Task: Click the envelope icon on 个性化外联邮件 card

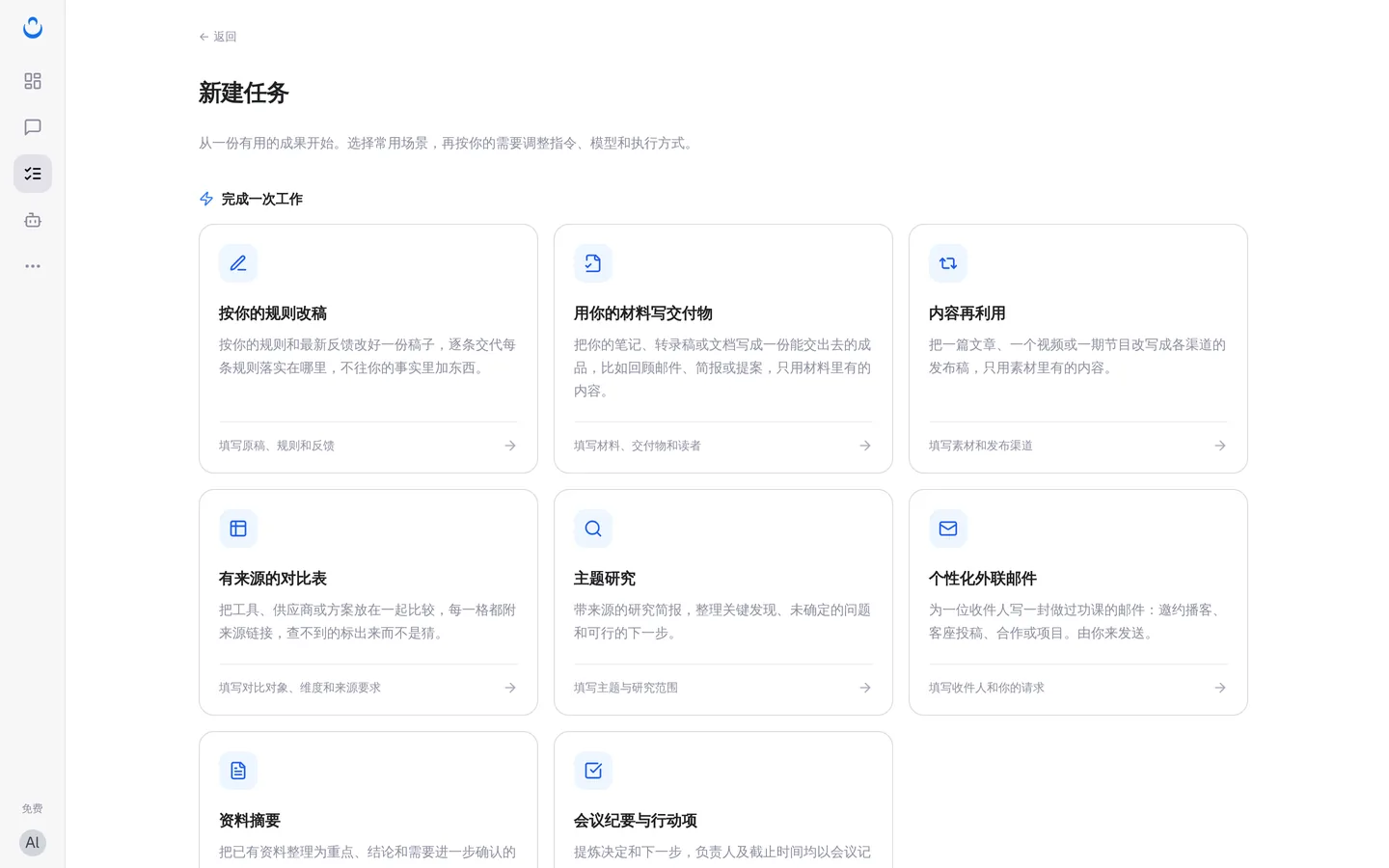Action: click(948, 529)
